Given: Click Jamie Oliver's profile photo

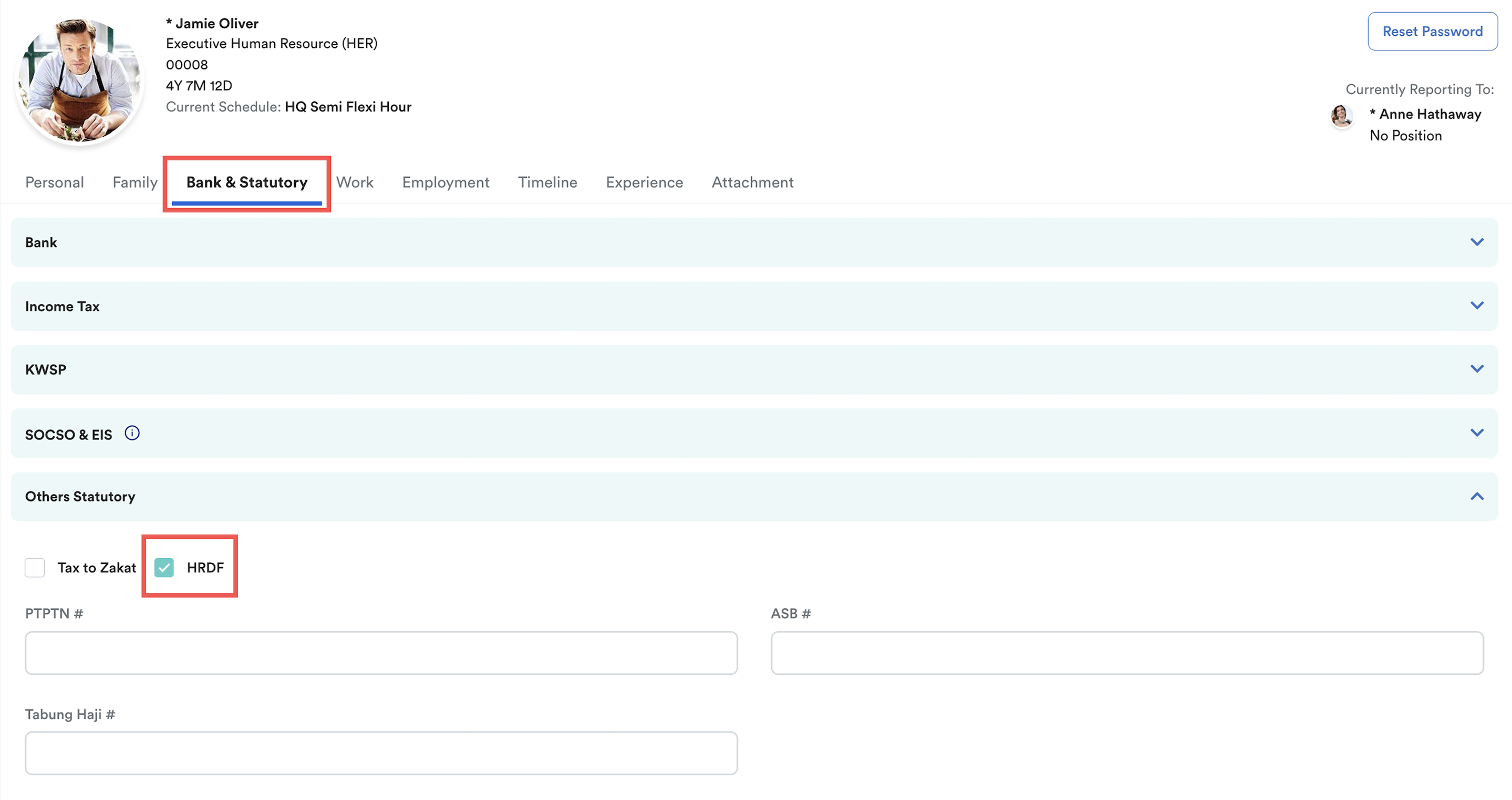Looking at the screenshot, I should pos(79,80).
